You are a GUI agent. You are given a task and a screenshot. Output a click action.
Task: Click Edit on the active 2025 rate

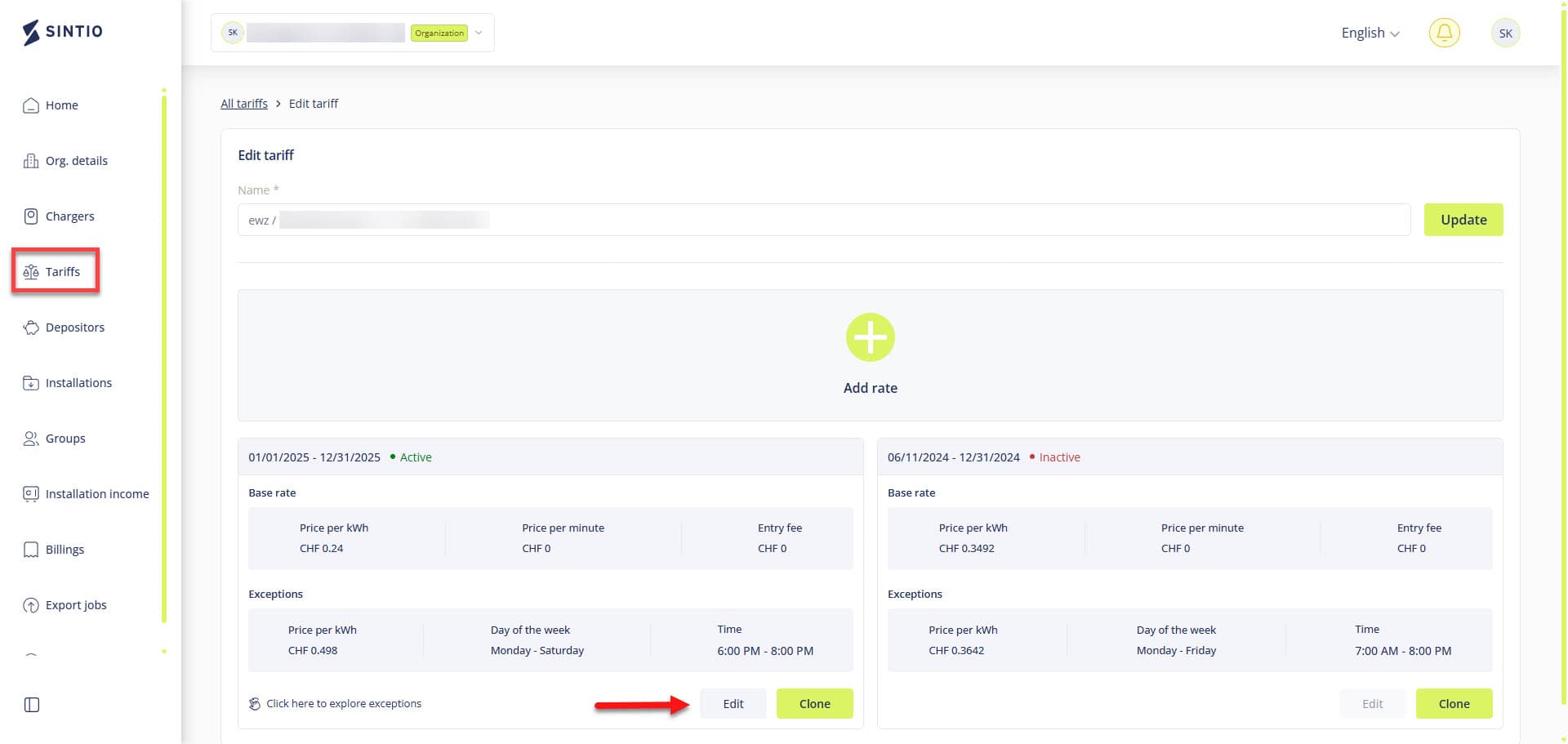(x=733, y=704)
